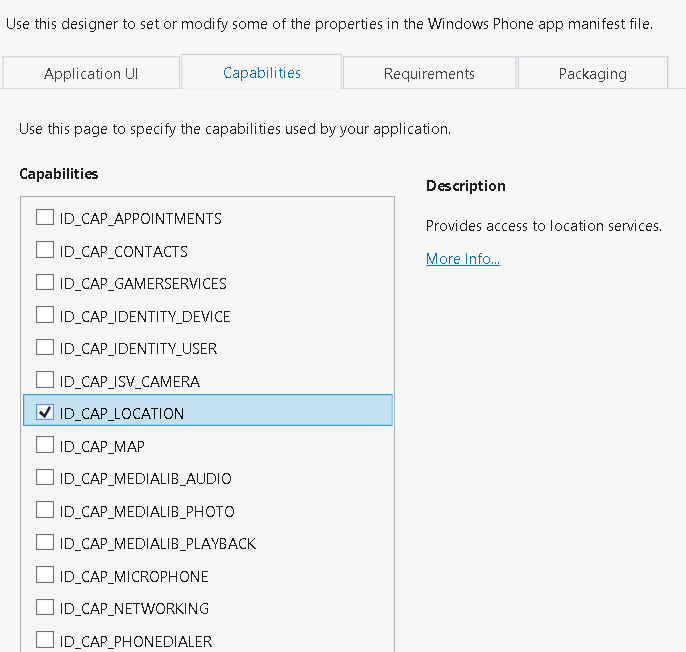The height and width of the screenshot is (652, 686).
Task: Check the ID_CAP_MICROPHONE box
Action: (x=45, y=575)
